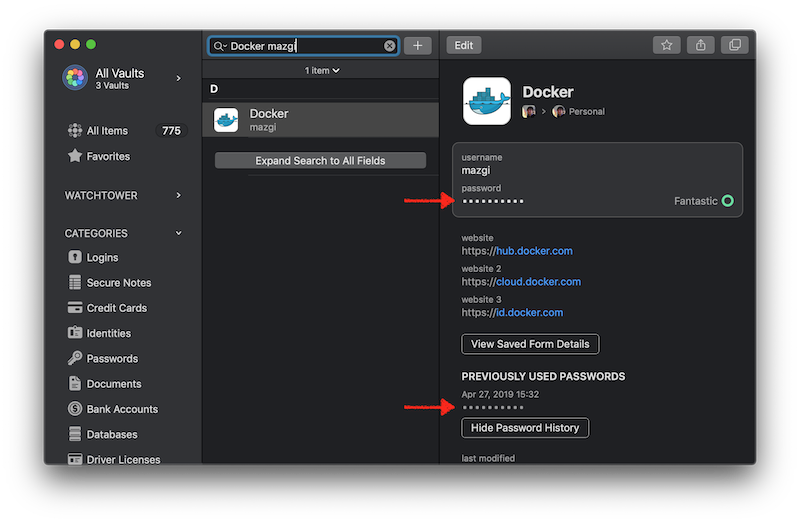Screen dimensions: 800x523
Task: Collapse the Categories section
Action: click(x=179, y=233)
